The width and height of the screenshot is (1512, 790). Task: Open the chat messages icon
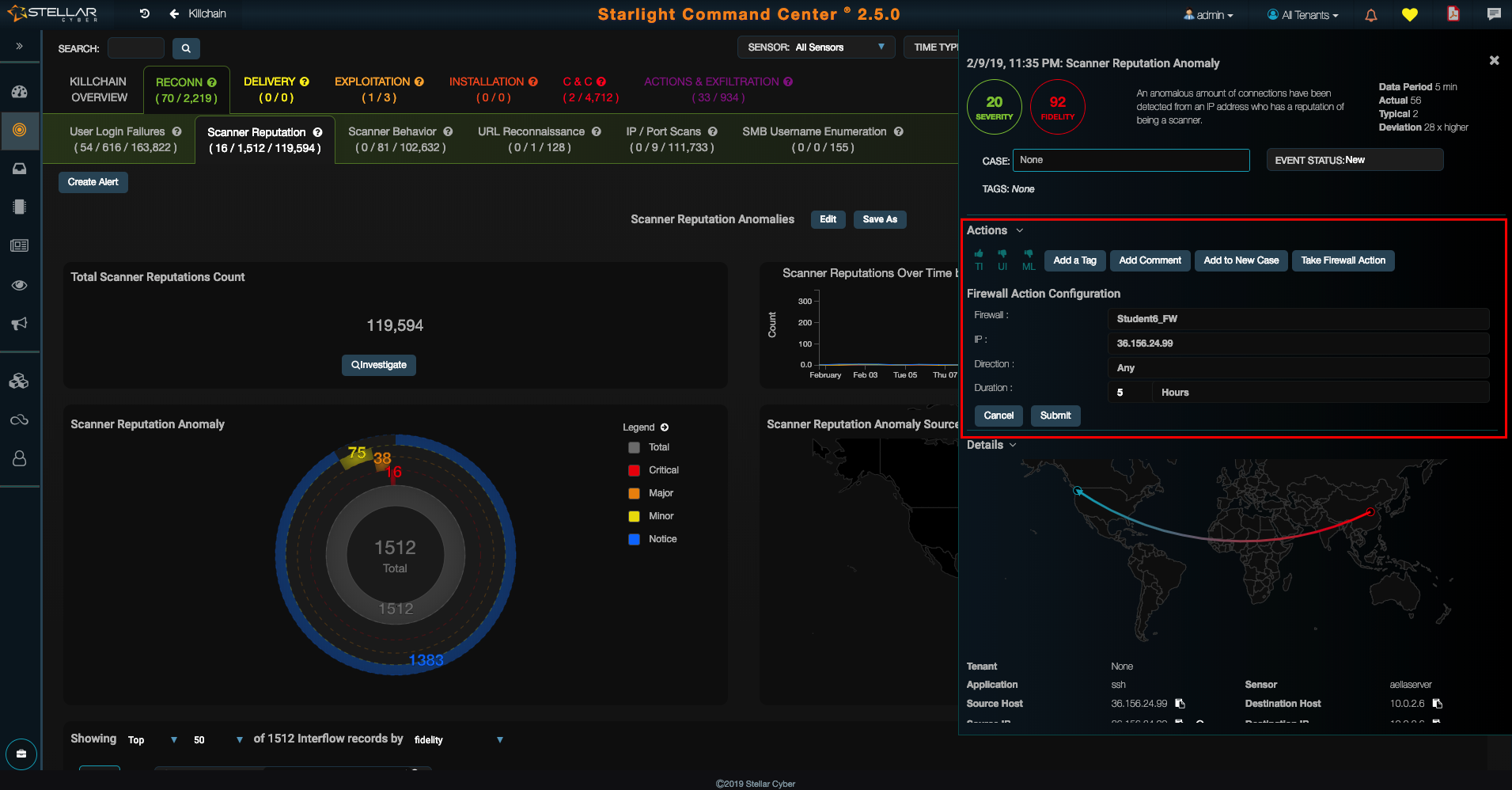click(1493, 14)
